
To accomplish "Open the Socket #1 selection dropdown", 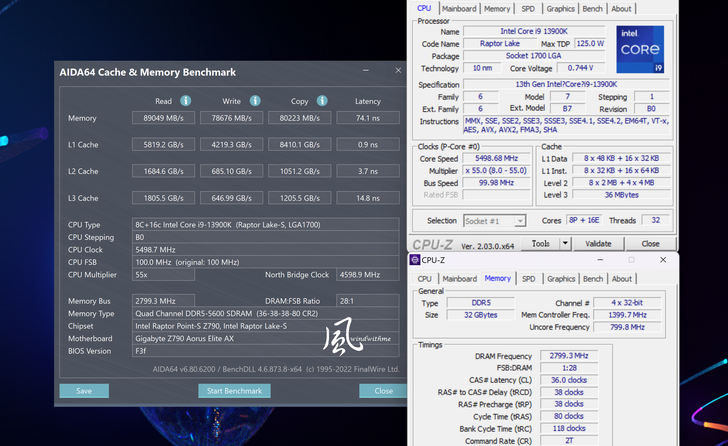I will [493, 220].
